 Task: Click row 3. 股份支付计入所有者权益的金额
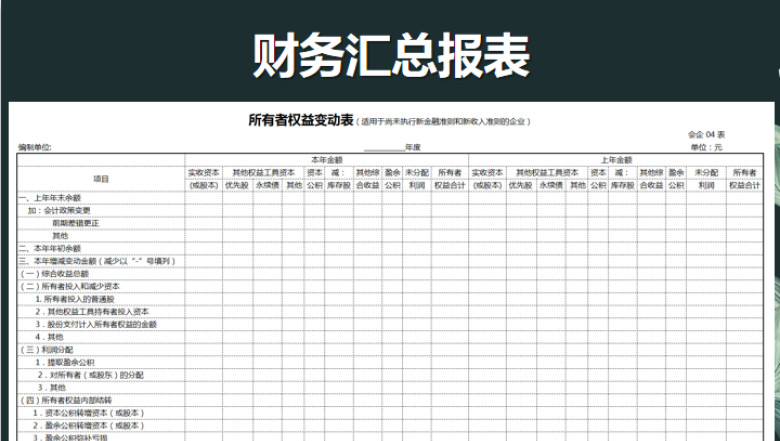(96, 324)
